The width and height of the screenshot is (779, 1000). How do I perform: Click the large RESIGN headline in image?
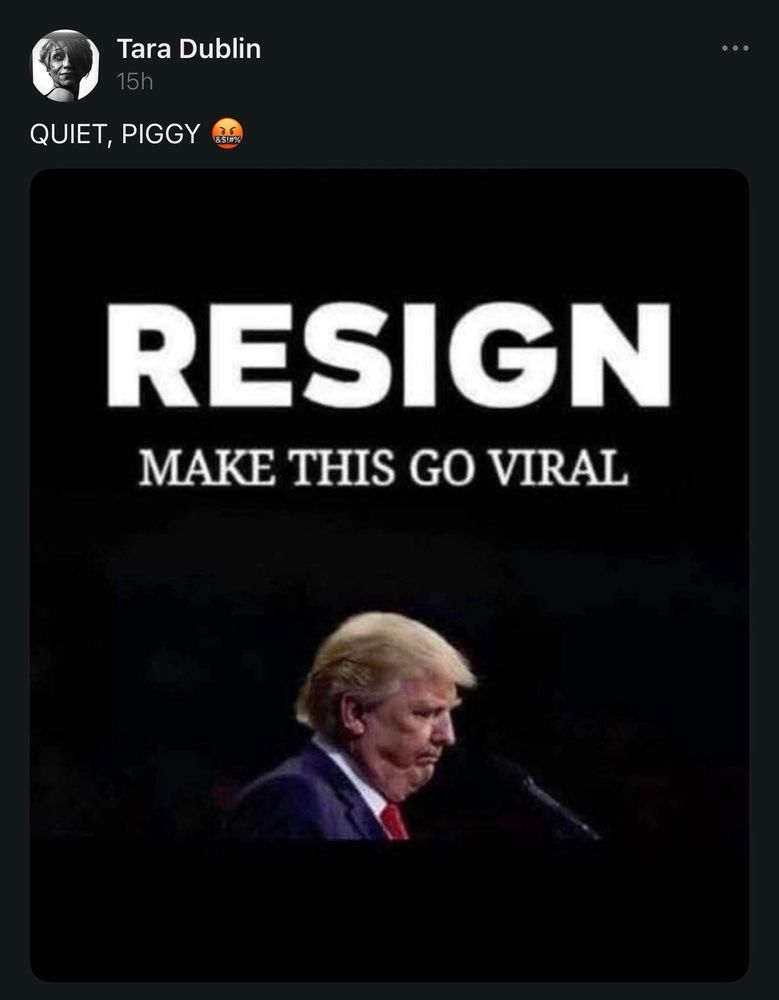click(389, 355)
